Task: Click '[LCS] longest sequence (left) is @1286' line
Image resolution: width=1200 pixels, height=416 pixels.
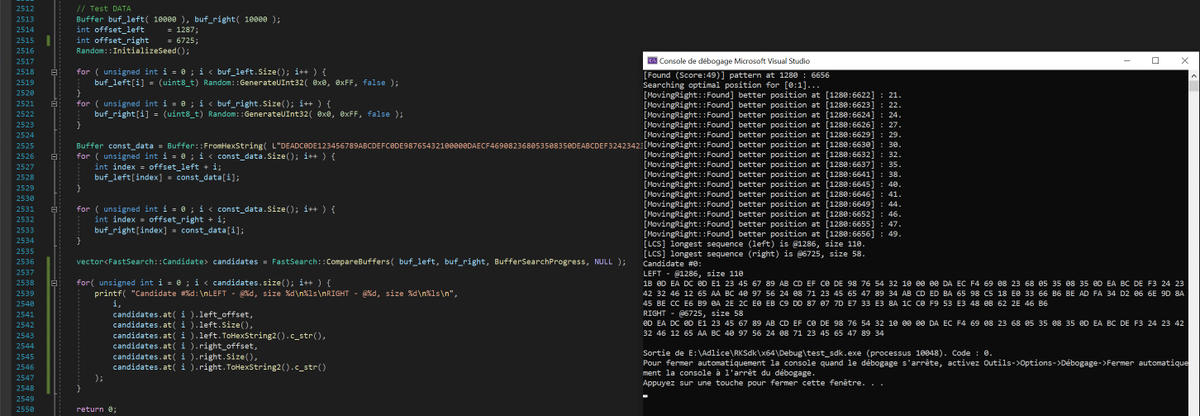Action: tap(756, 242)
